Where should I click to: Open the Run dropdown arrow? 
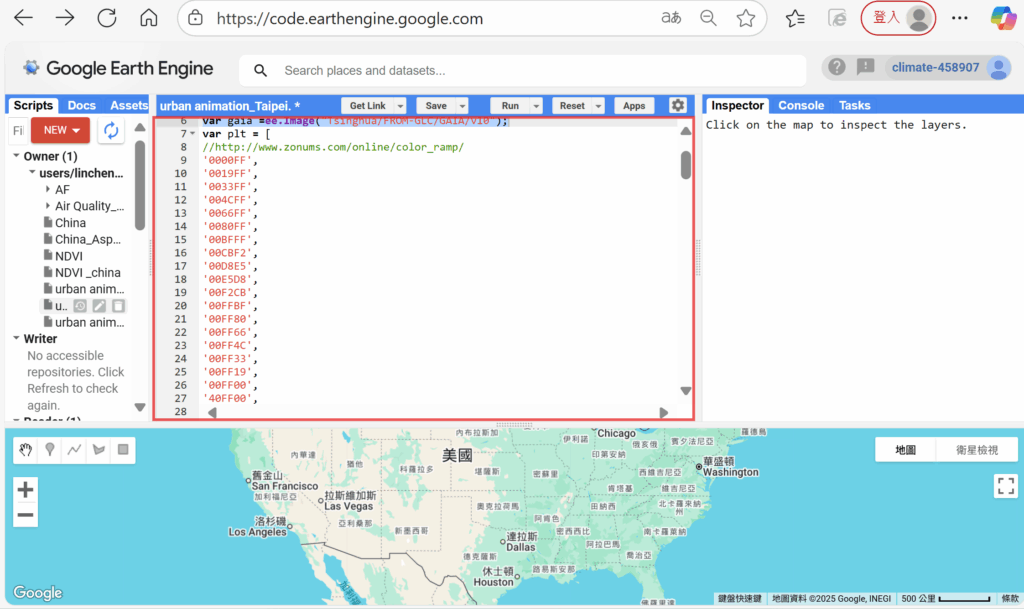click(536, 106)
